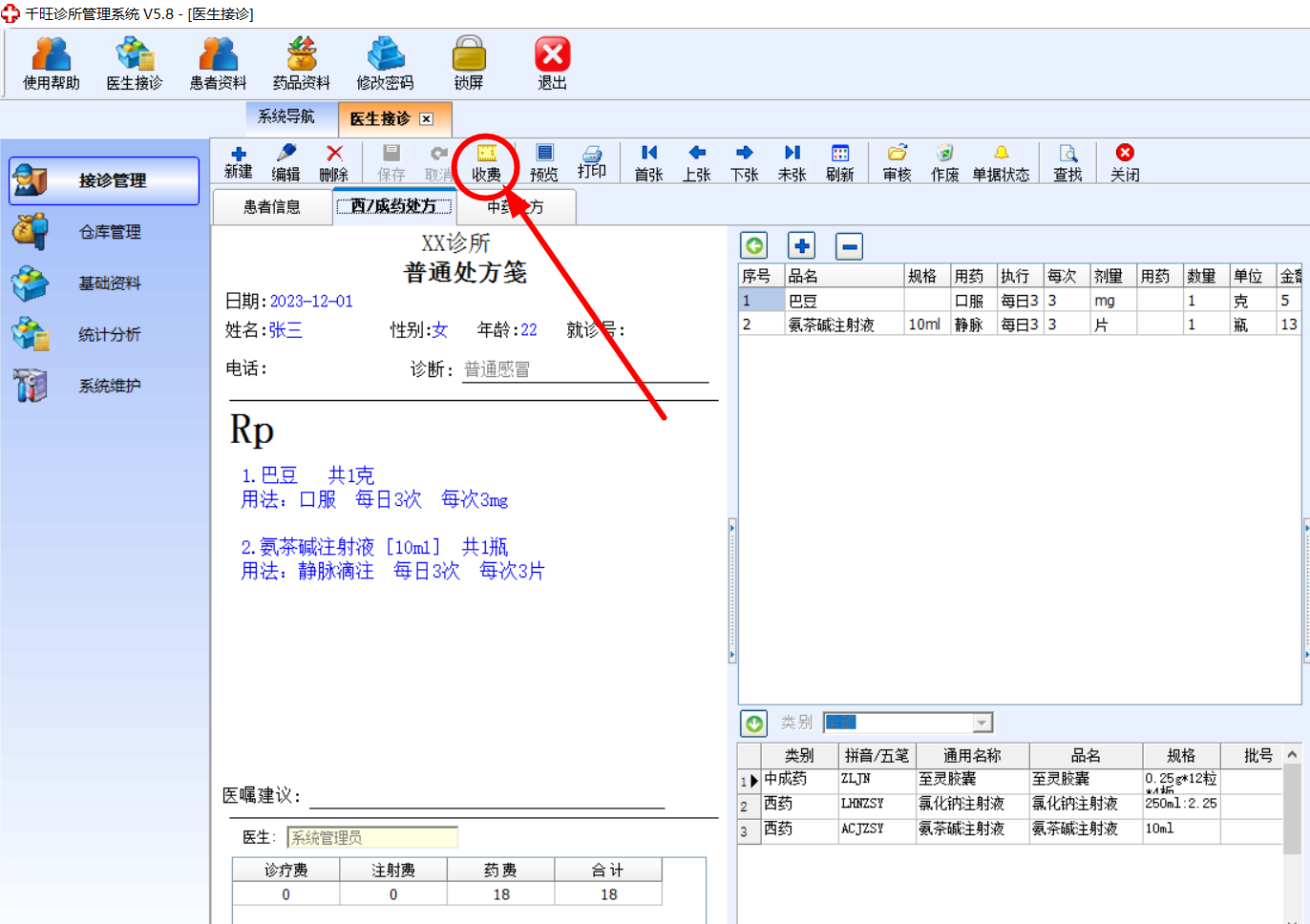The height and width of the screenshot is (924, 1310).
Task: Open 修改密码 change password
Action: [385, 64]
